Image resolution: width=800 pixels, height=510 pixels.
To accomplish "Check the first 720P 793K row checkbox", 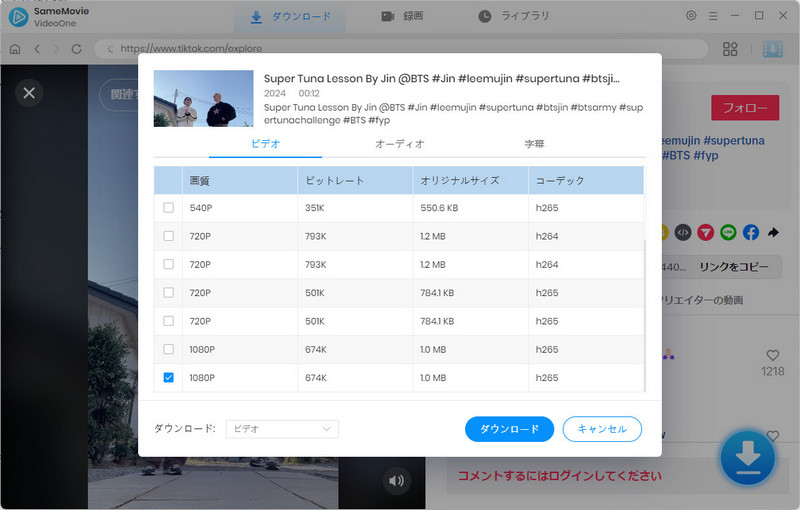I will [168, 236].
